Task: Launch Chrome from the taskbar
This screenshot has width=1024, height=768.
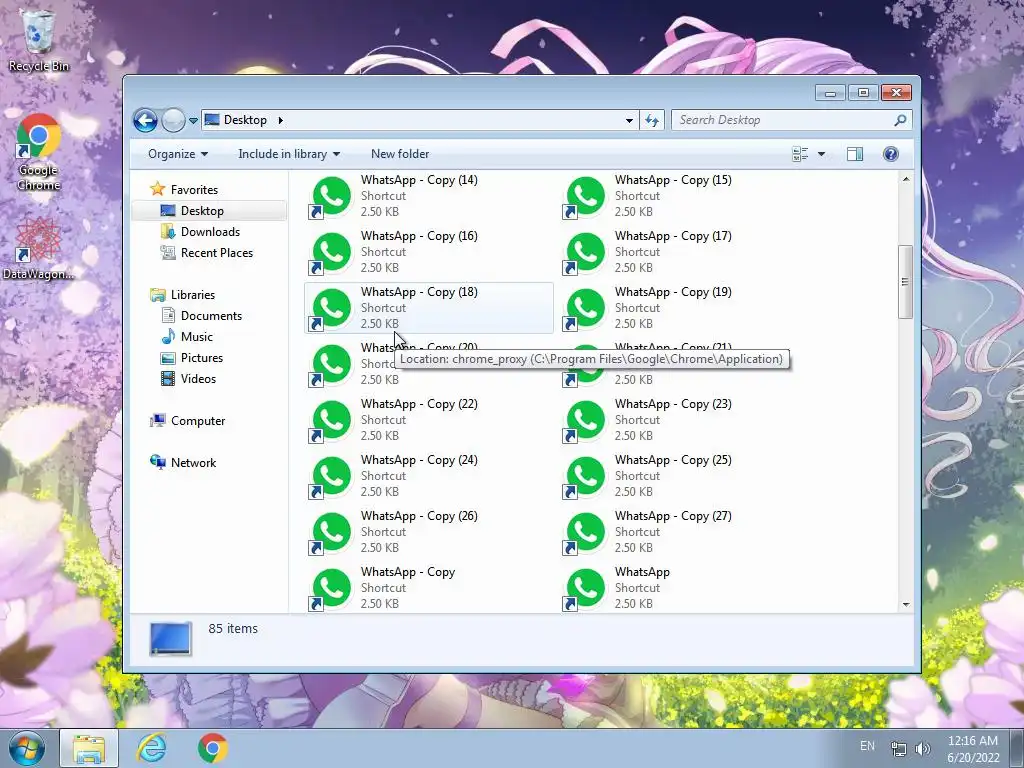Action: click(212, 748)
